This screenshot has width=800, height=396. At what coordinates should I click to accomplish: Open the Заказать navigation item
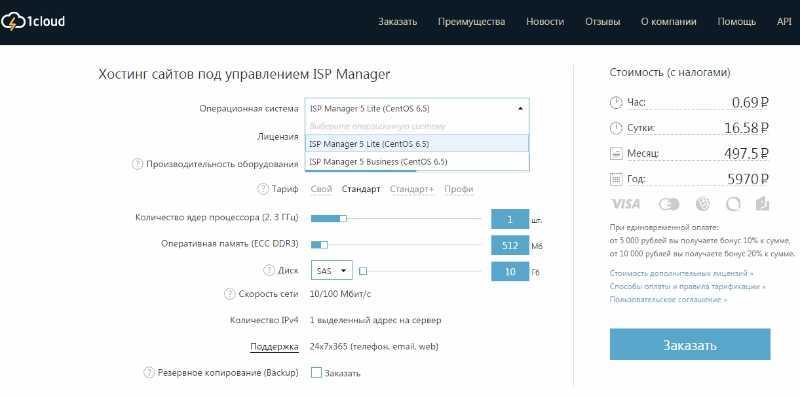(397, 22)
